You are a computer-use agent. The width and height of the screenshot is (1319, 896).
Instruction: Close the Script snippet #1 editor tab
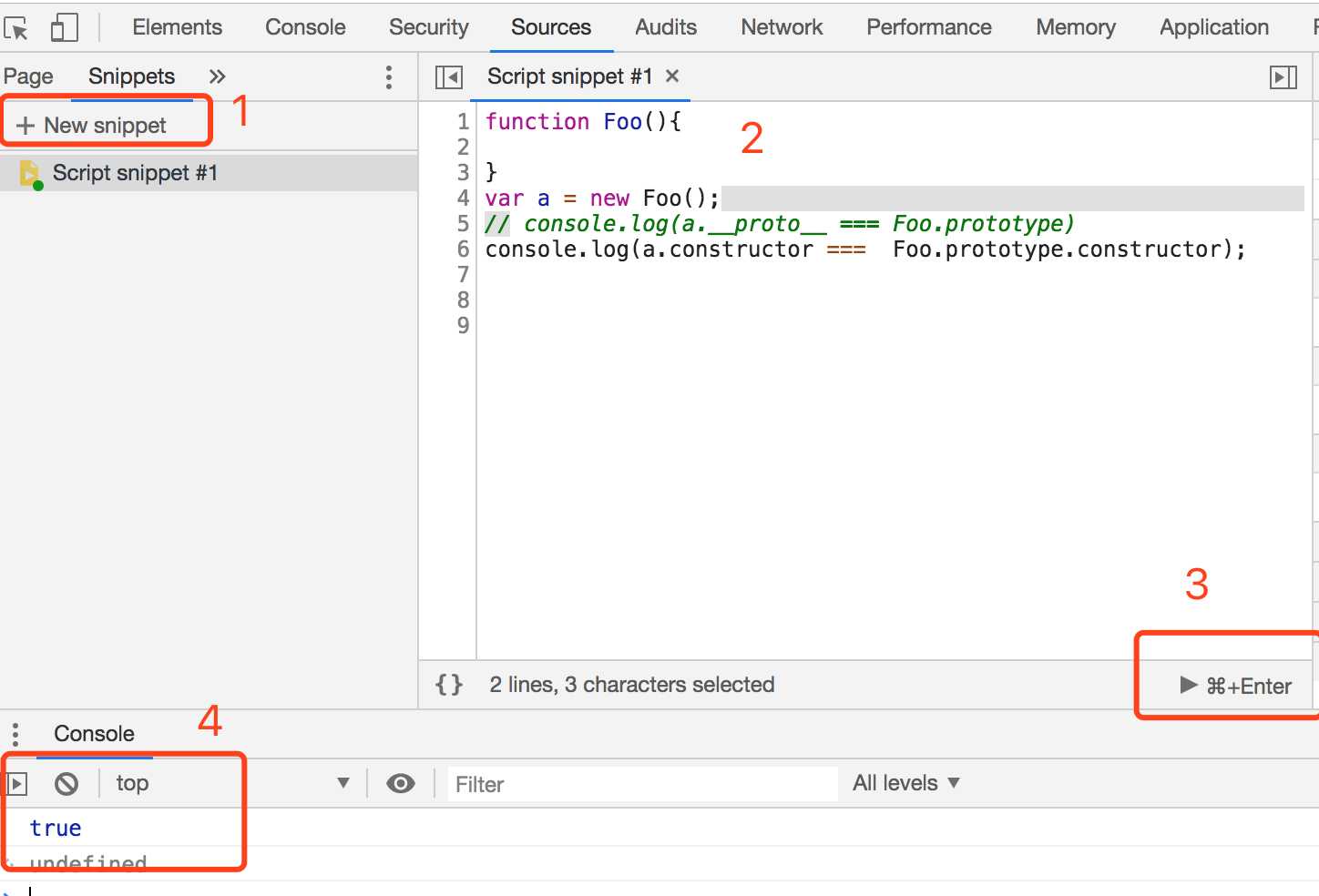[672, 76]
